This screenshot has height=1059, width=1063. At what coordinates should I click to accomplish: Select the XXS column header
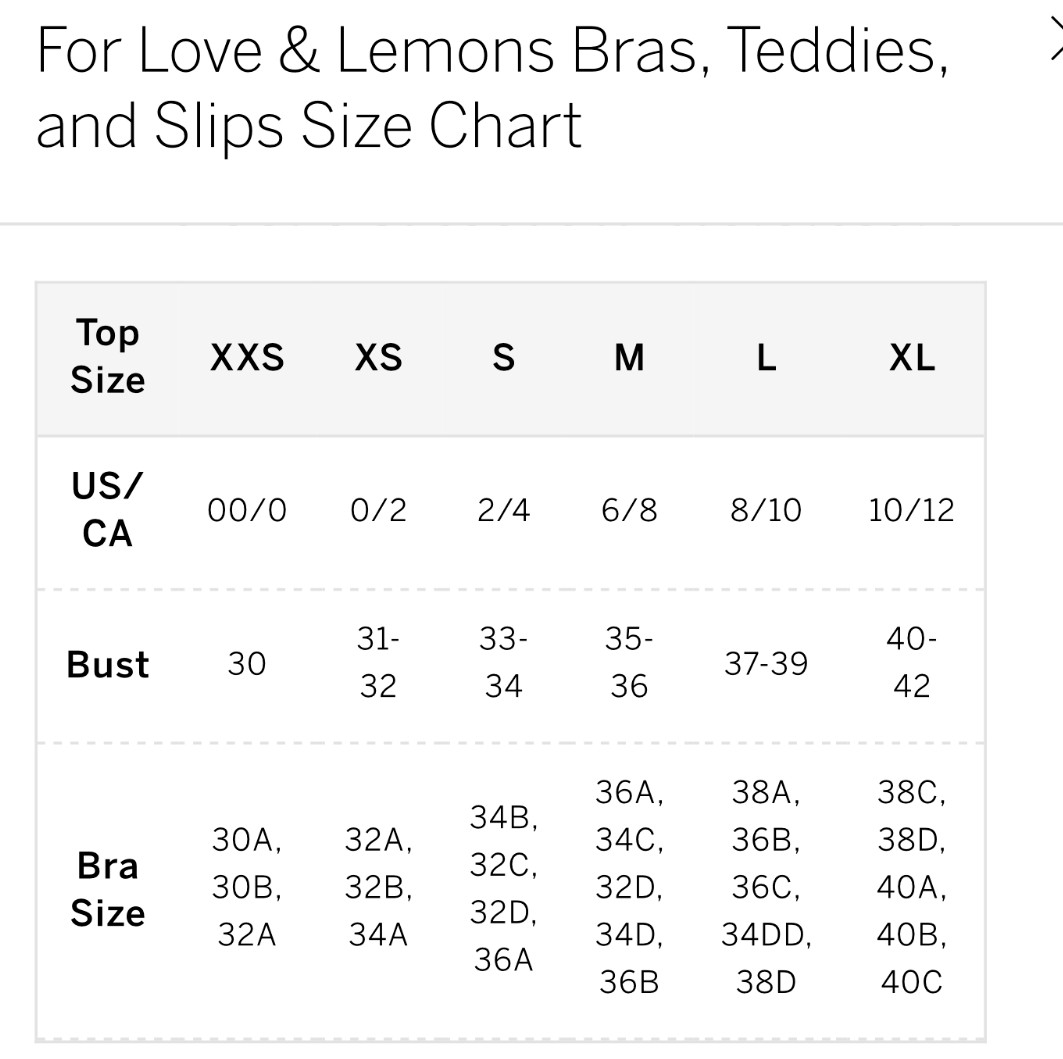click(247, 358)
